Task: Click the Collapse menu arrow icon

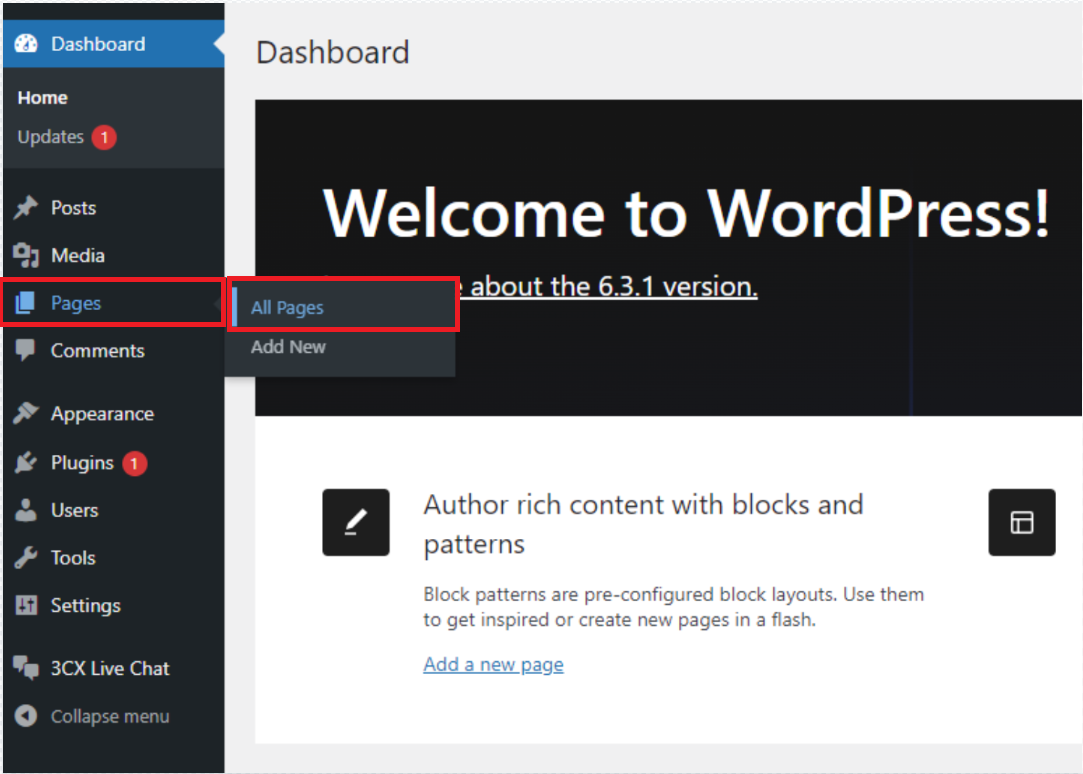Action: click(26, 716)
